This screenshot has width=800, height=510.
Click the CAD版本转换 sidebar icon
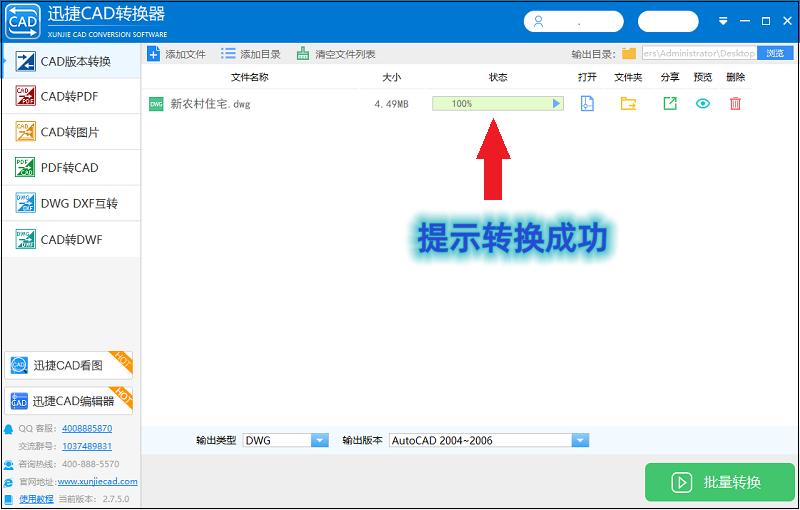pos(26,61)
